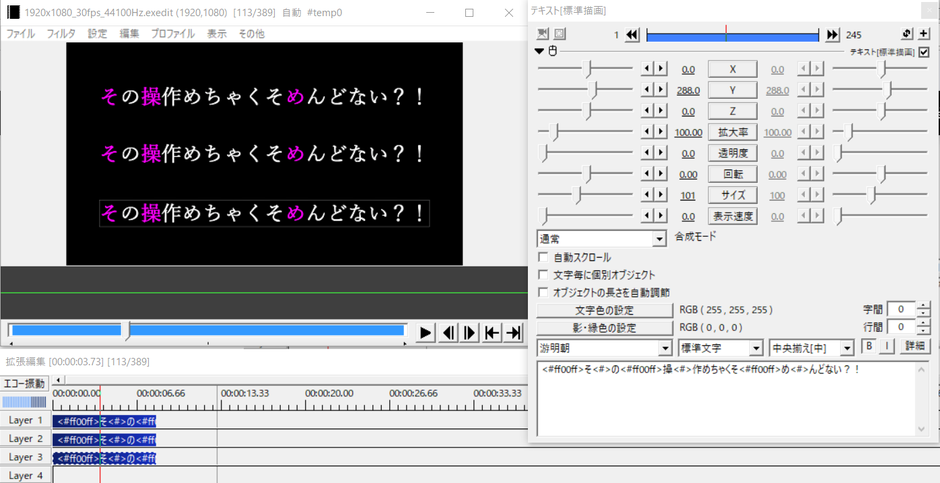Enable オブジェクトの長さを自動調節 checkbox
940x483 pixels.
pos(544,292)
